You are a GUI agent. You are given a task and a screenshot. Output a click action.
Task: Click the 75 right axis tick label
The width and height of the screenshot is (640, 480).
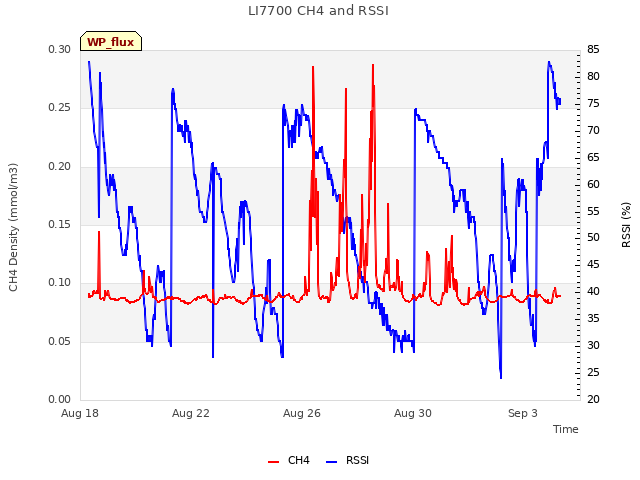(593, 103)
